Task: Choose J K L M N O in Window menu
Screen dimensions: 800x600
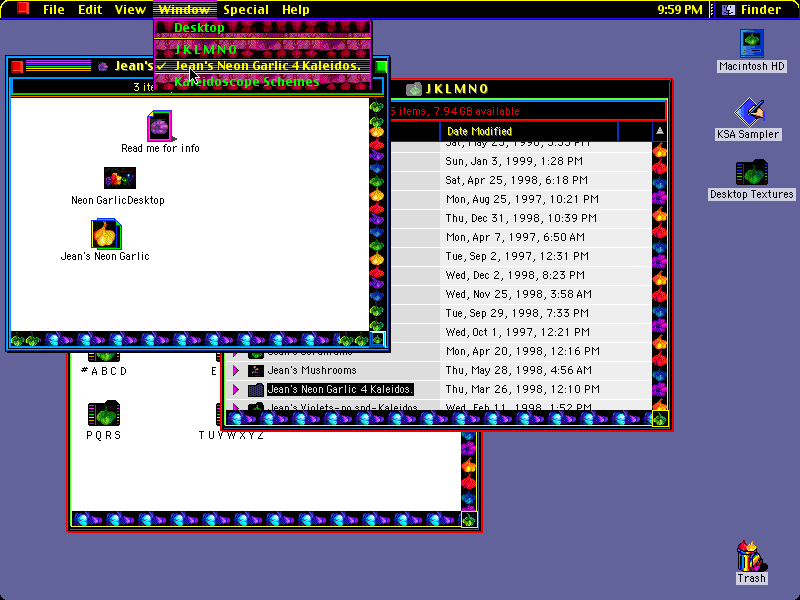Action: click(x=263, y=49)
